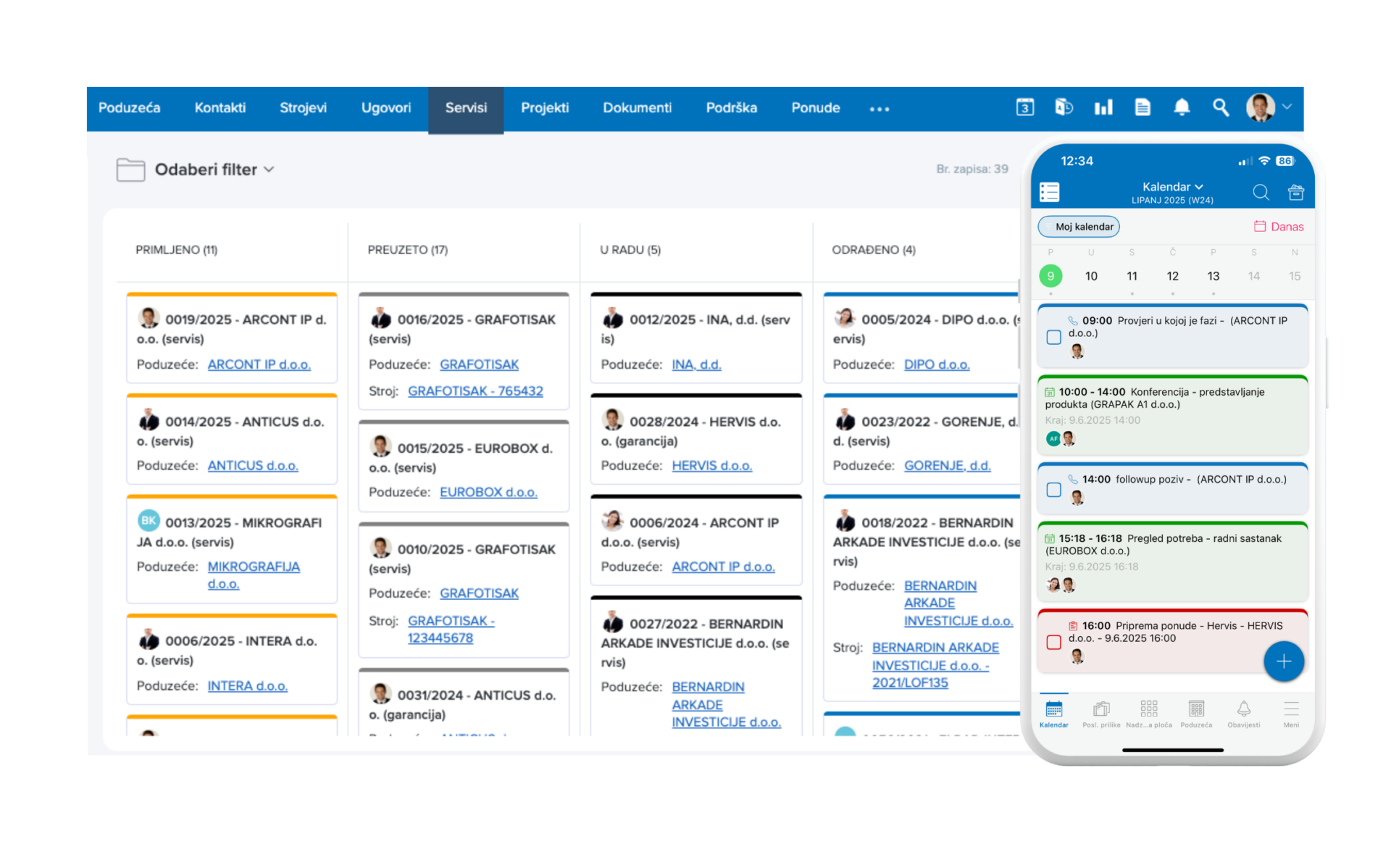The width and height of the screenshot is (1391, 868).
Task: Select day 14 in the week strip
Action: [1253, 276]
